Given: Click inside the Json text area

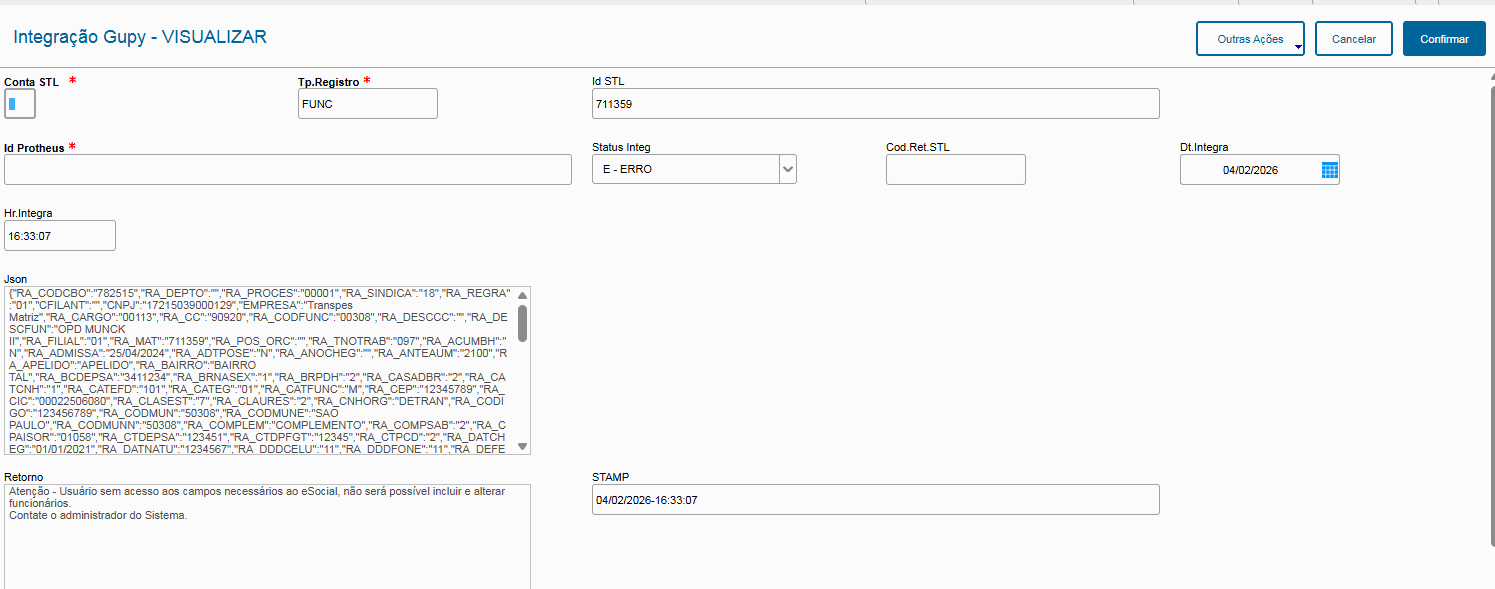Looking at the screenshot, I should [x=260, y=370].
